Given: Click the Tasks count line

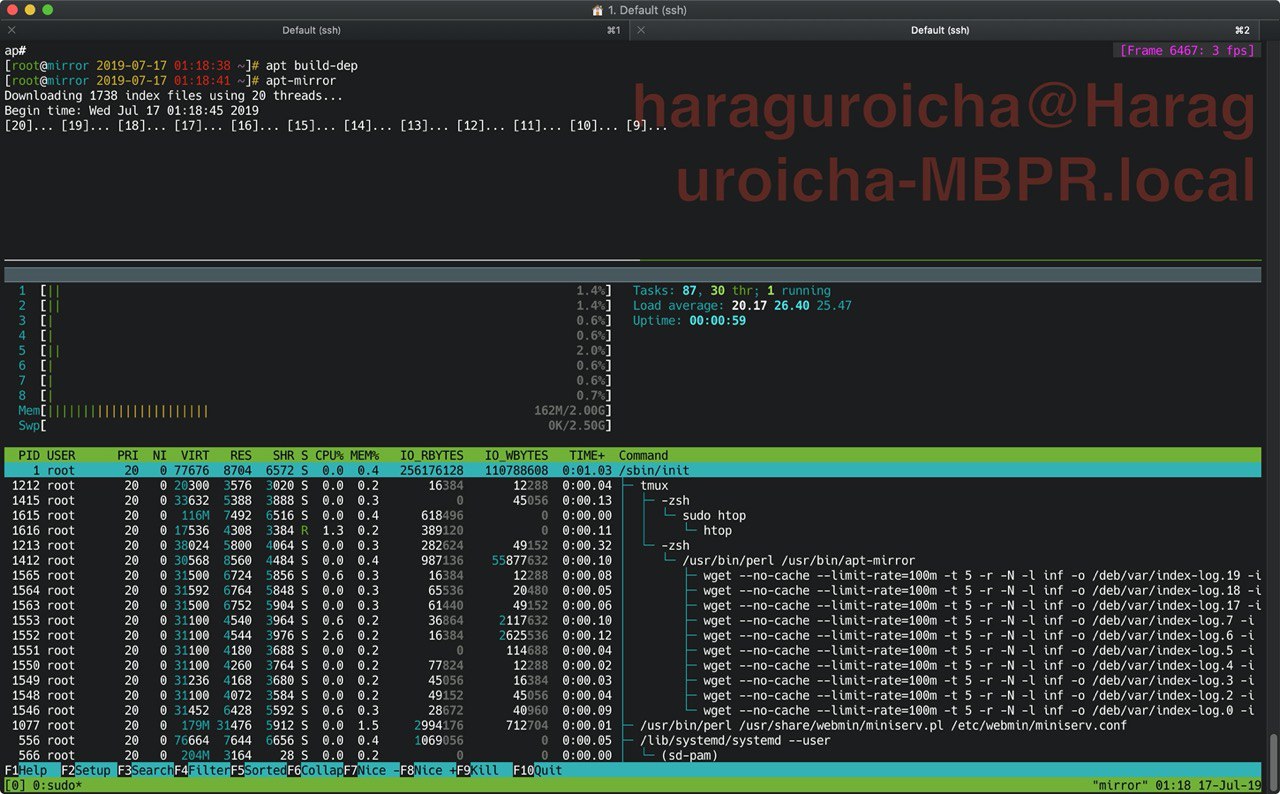Looking at the screenshot, I should [732, 290].
